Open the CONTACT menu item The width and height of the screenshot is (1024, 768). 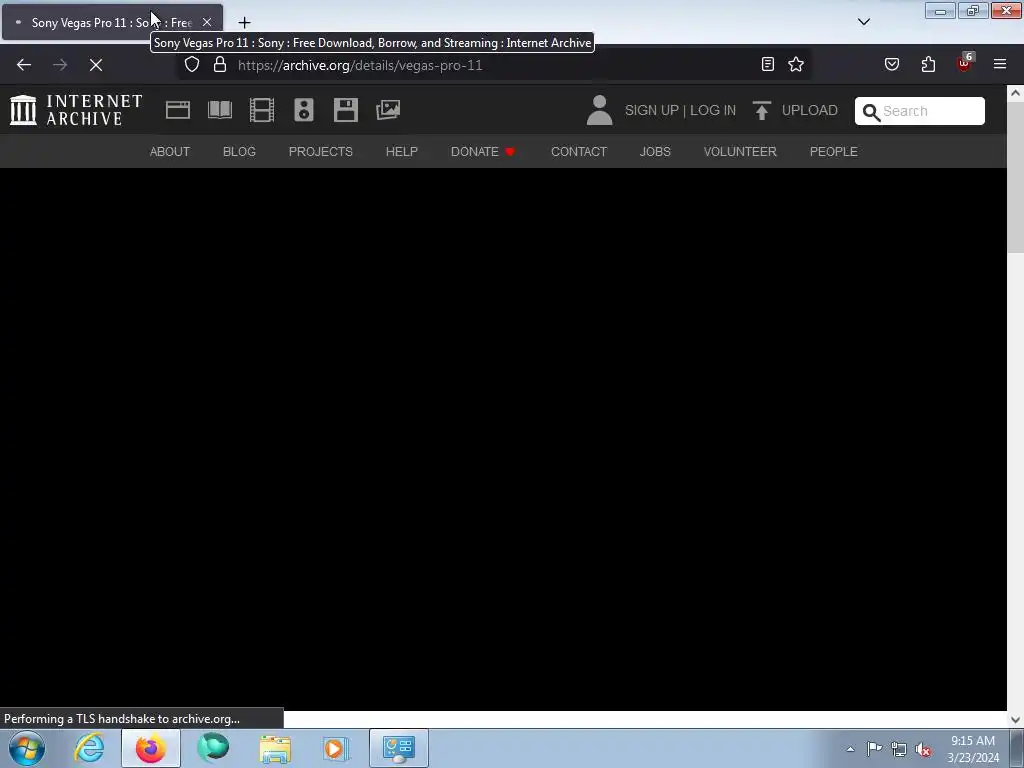point(579,152)
